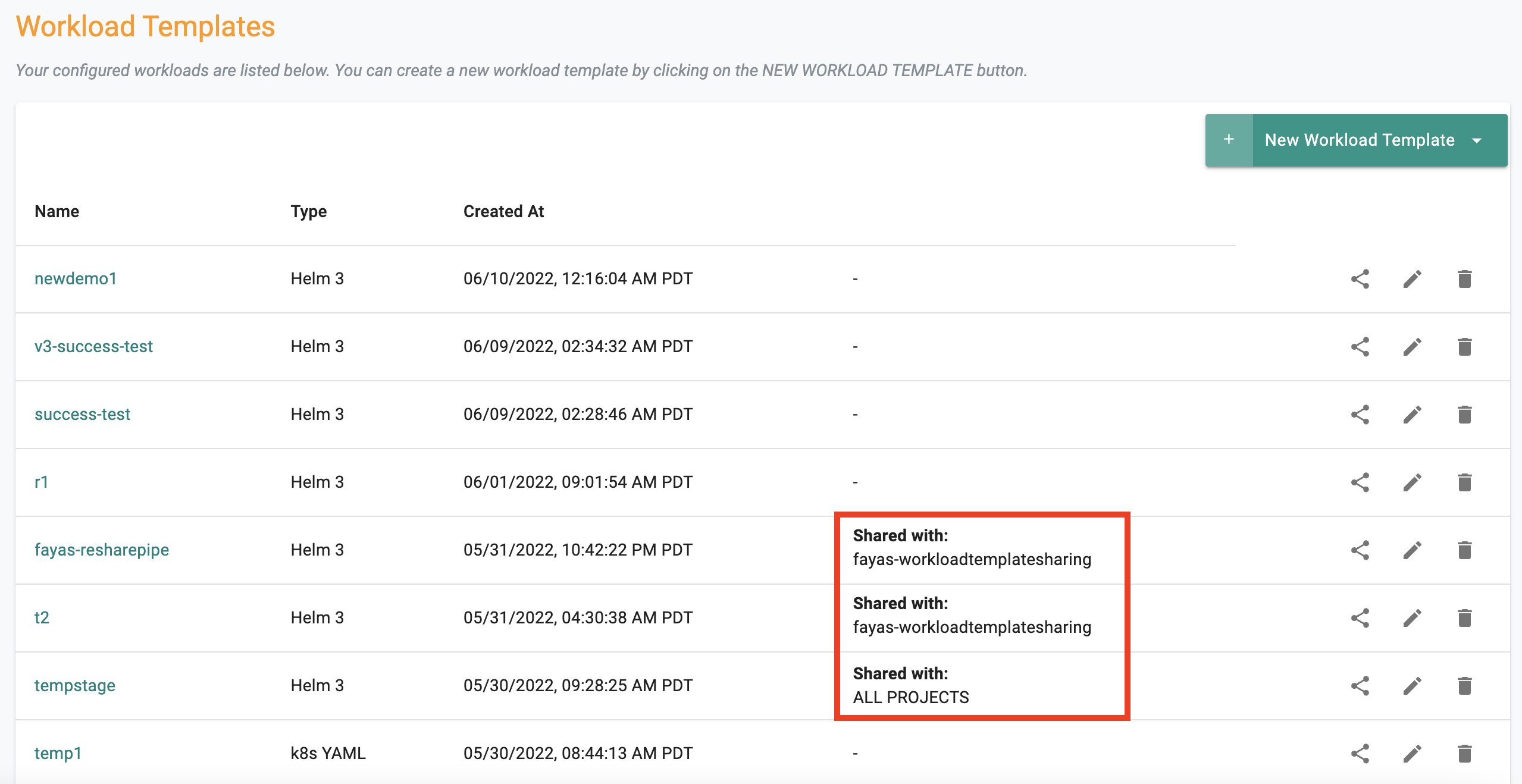This screenshot has width=1522, height=784.
Task: Open the newdemo1 template link
Action: tap(76, 278)
